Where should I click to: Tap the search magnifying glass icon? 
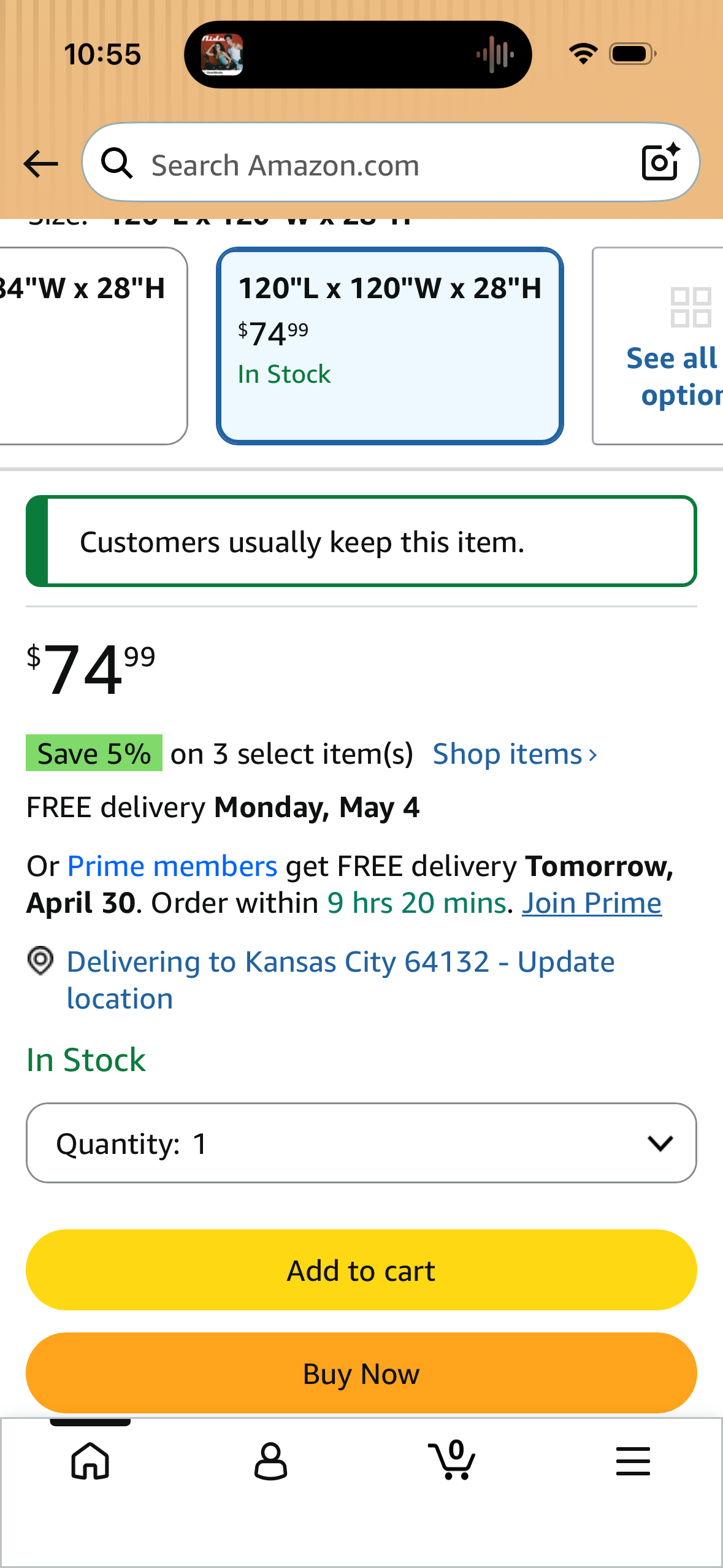pyautogui.click(x=118, y=164)
